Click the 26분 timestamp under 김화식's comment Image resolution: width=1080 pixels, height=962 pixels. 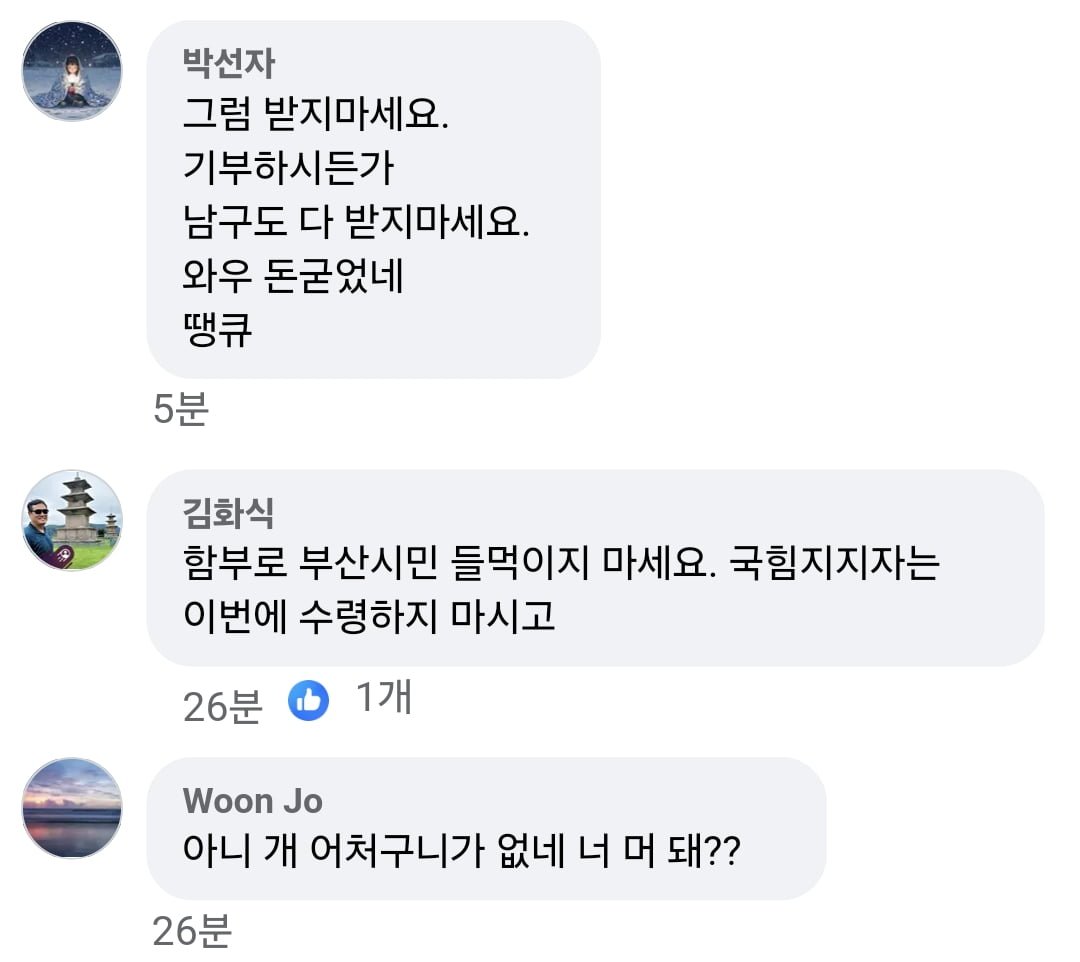(x=222, y=706)
